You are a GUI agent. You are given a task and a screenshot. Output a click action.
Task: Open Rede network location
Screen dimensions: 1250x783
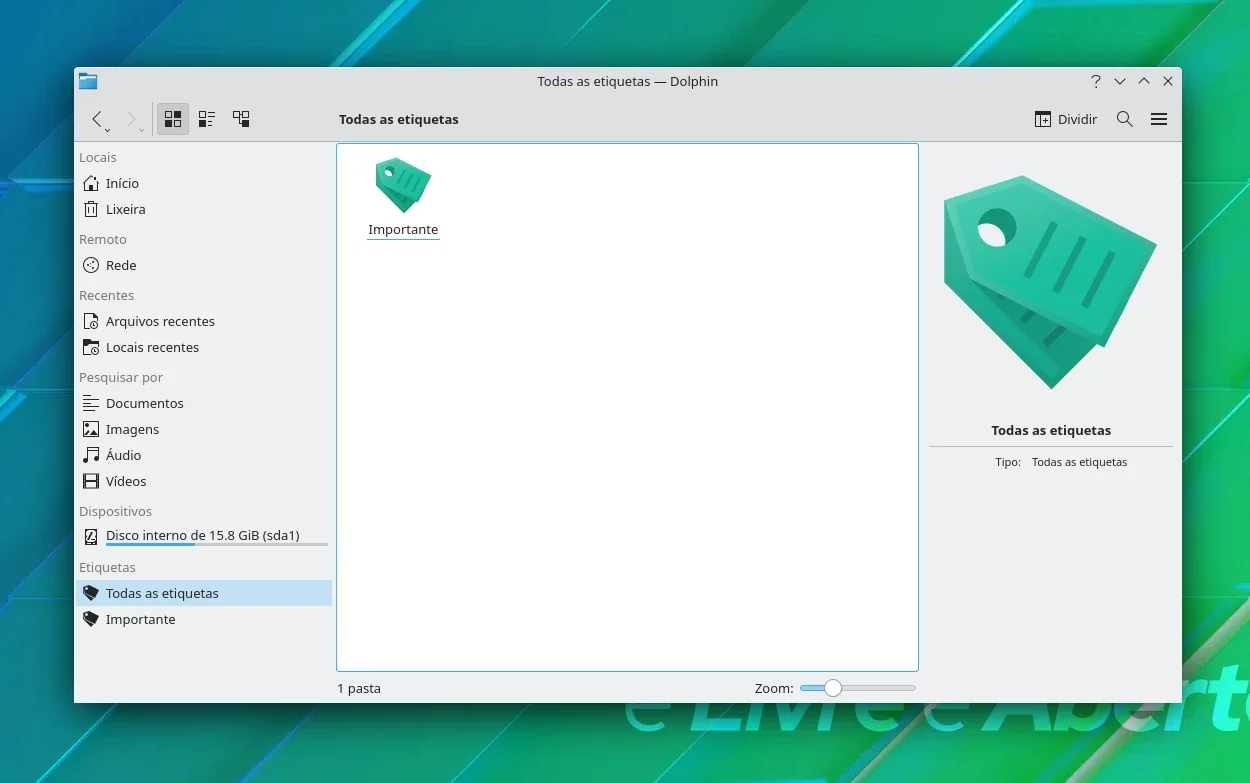(x=203, y=265)
